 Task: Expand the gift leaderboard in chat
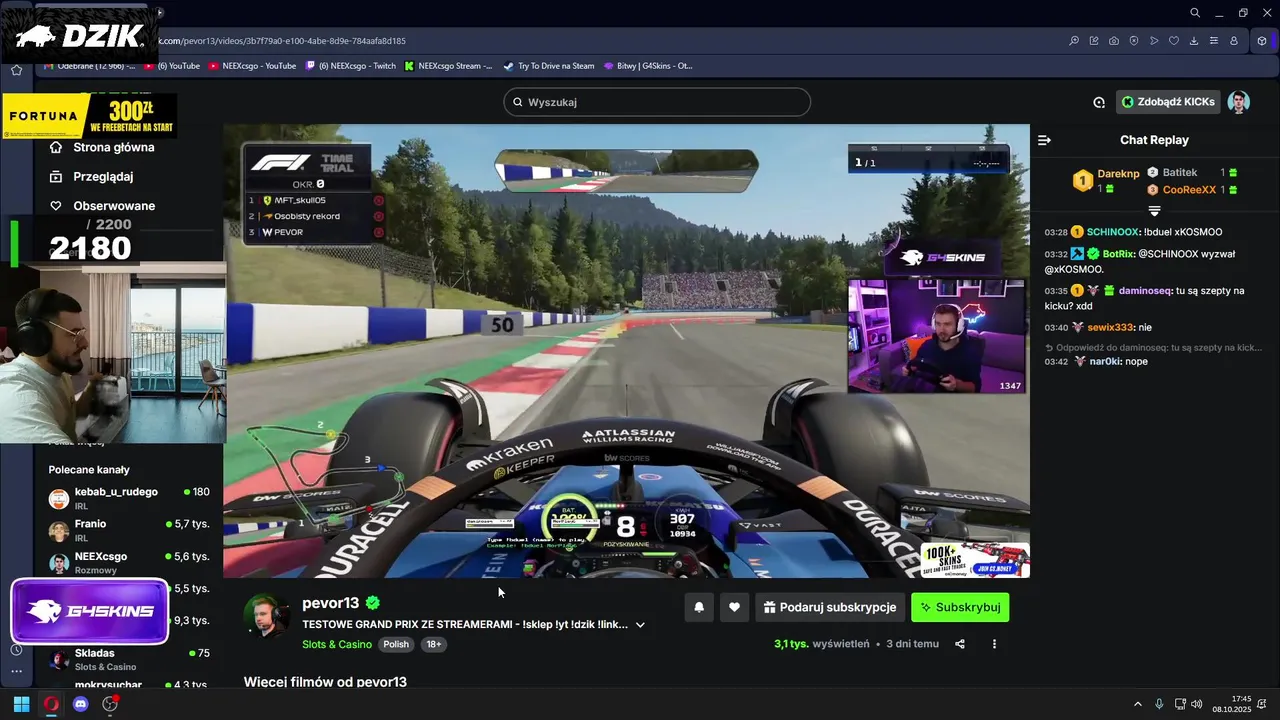[x=1154, y=211]
